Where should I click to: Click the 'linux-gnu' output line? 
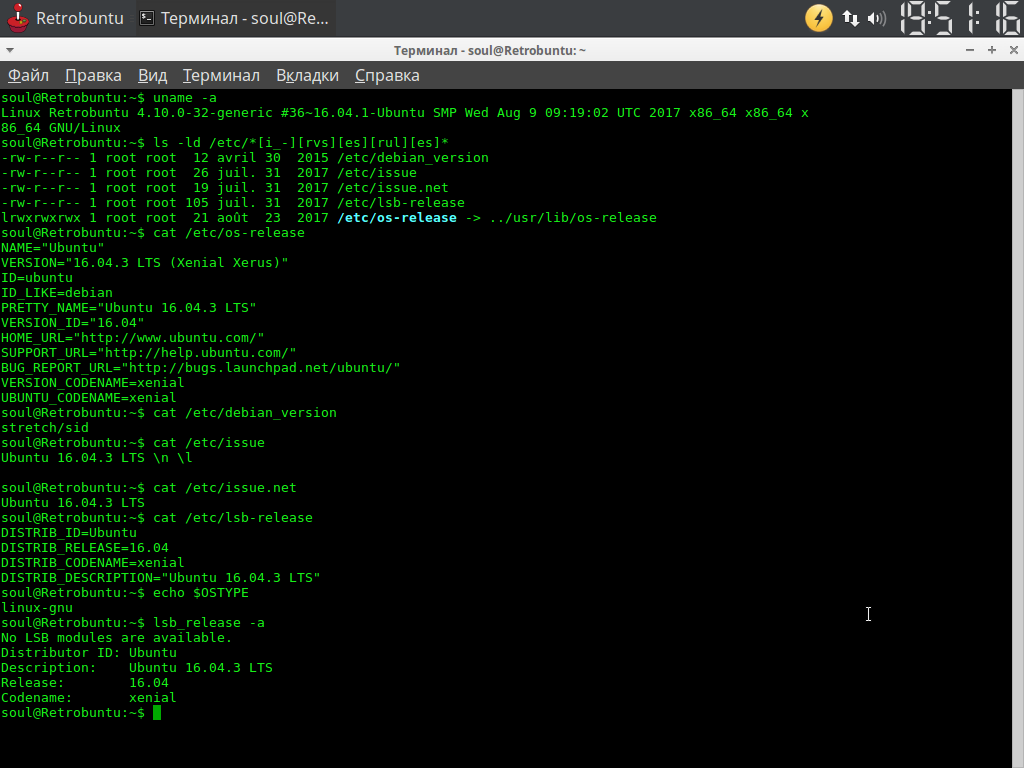[x=37, y=609]
